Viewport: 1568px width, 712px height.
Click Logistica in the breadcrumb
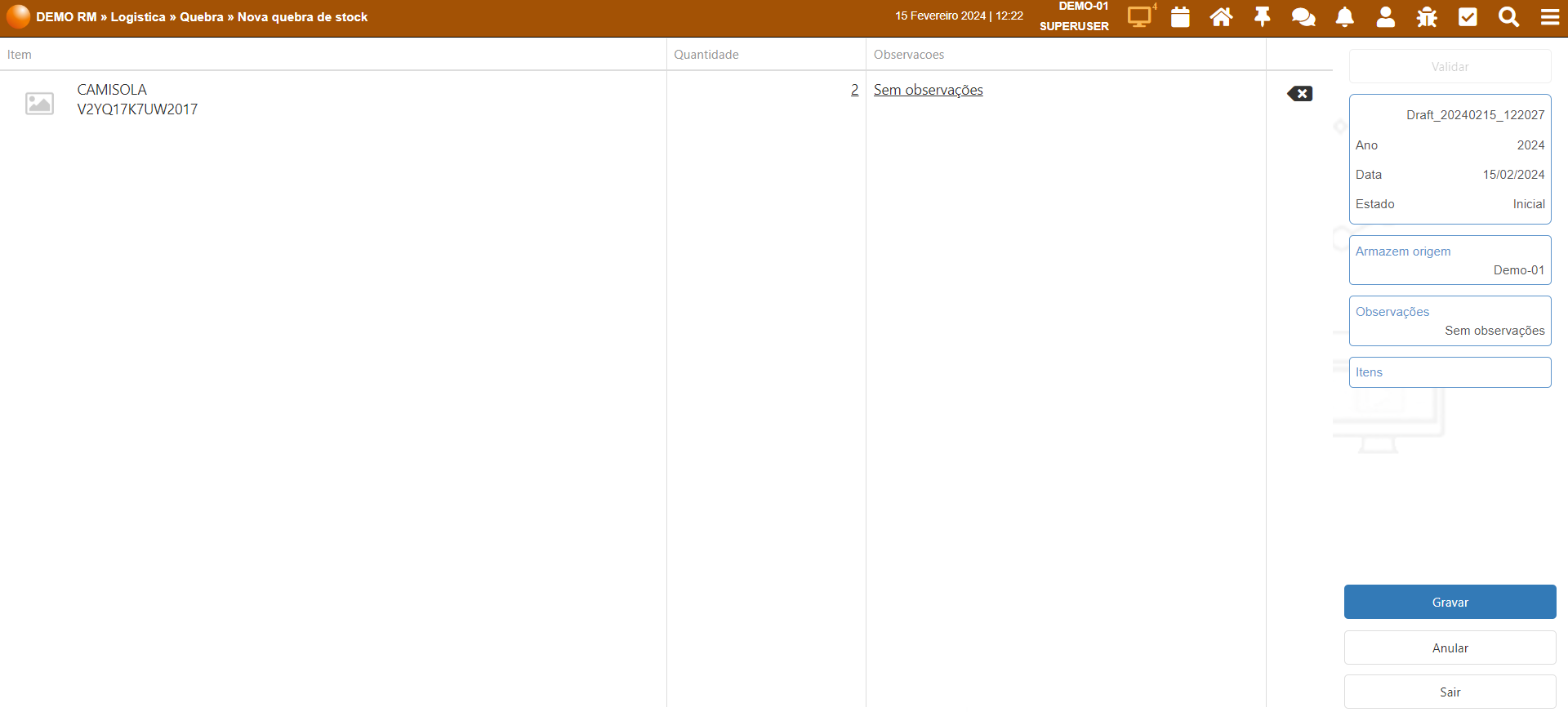(x=138, y=17)
